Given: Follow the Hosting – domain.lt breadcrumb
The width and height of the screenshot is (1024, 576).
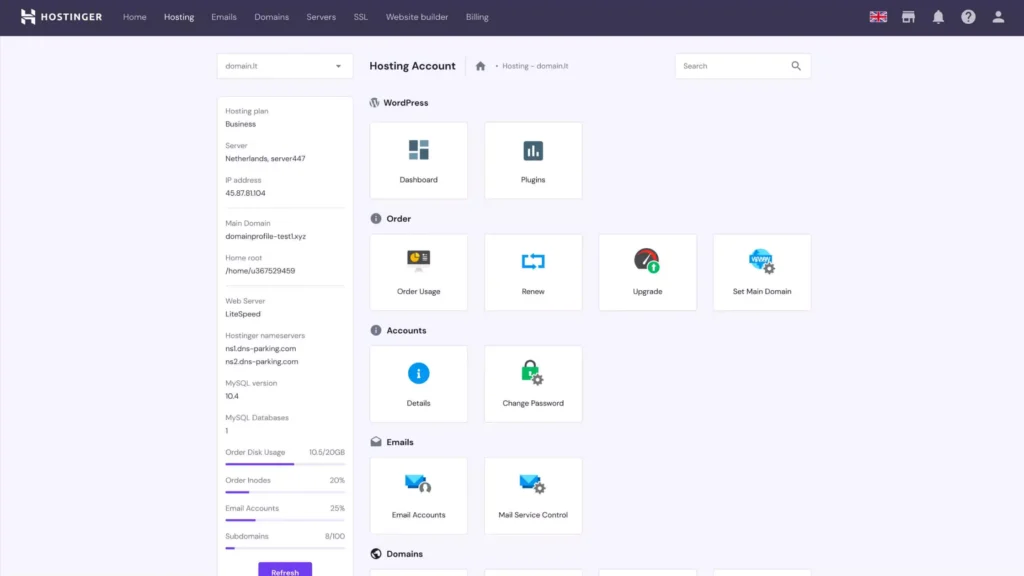Looking at the screenshot, I should click(x=535, y=66).
